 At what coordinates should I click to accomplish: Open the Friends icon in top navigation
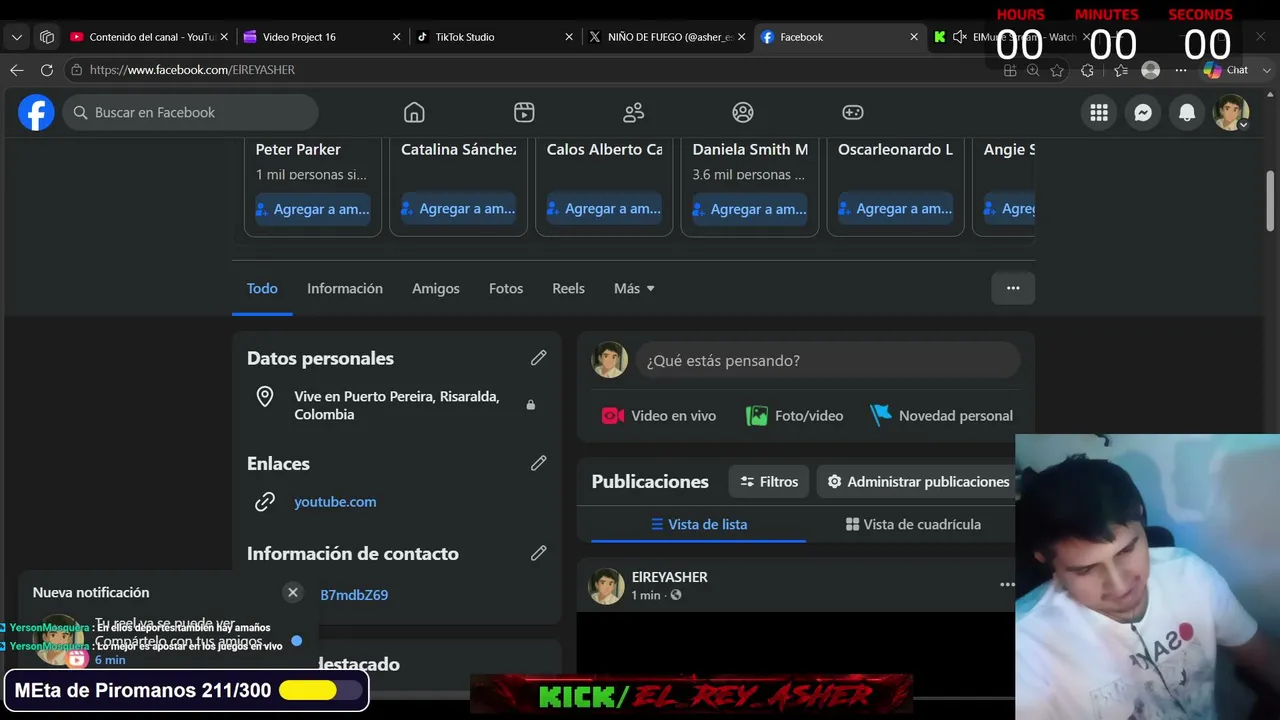click(x=633, y=112)
